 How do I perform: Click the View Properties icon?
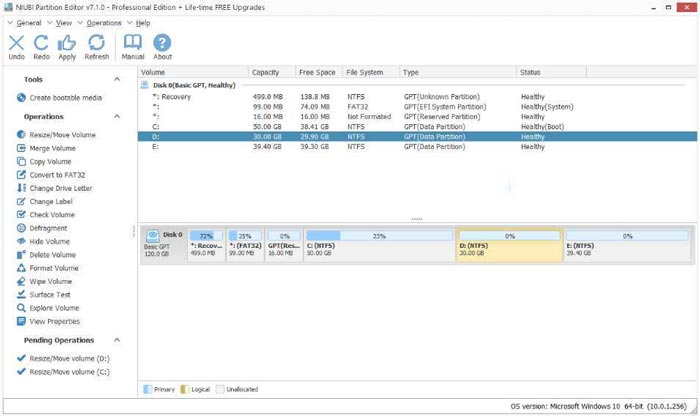(x=21, y=321)
